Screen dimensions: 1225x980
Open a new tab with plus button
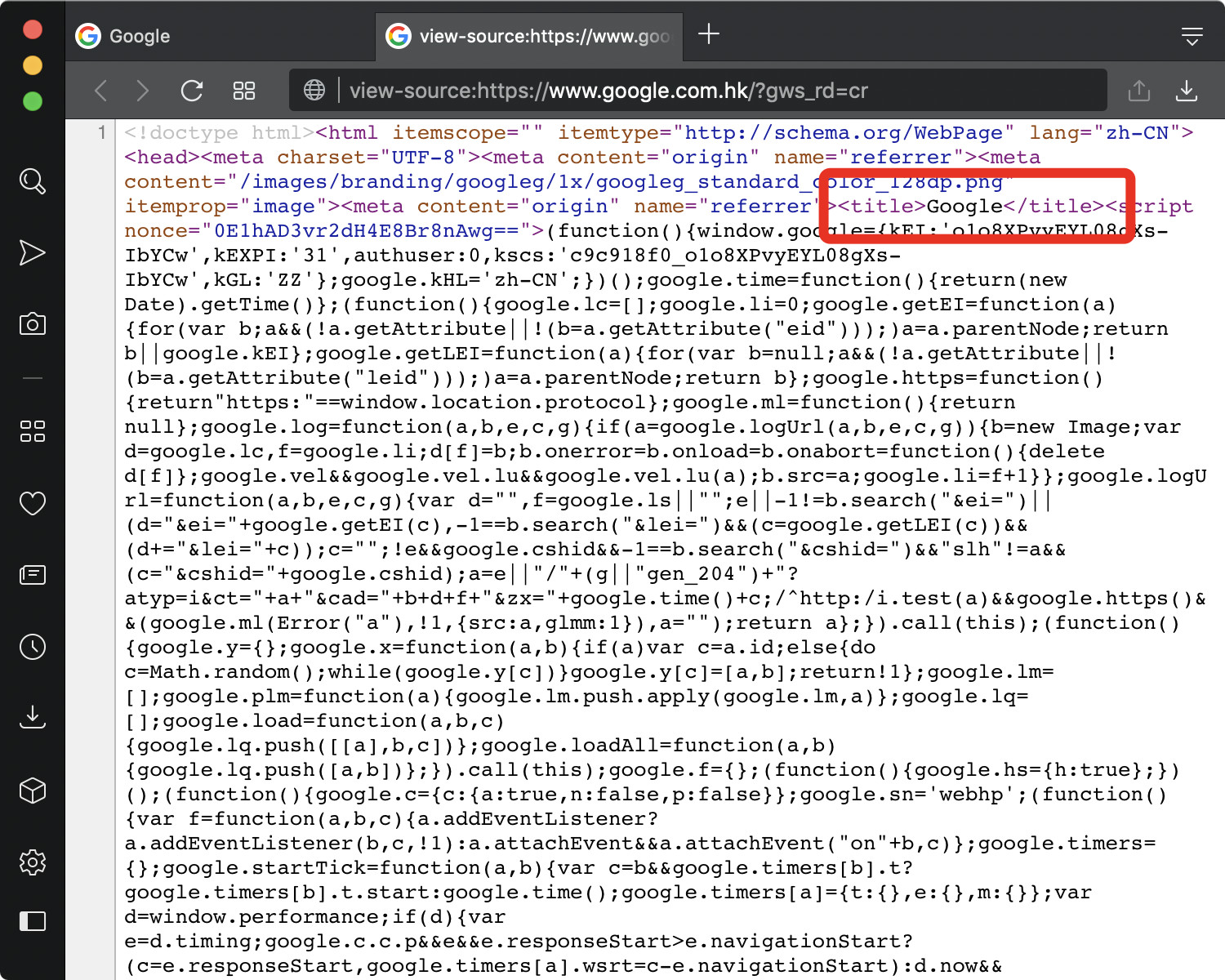(709, 34)
